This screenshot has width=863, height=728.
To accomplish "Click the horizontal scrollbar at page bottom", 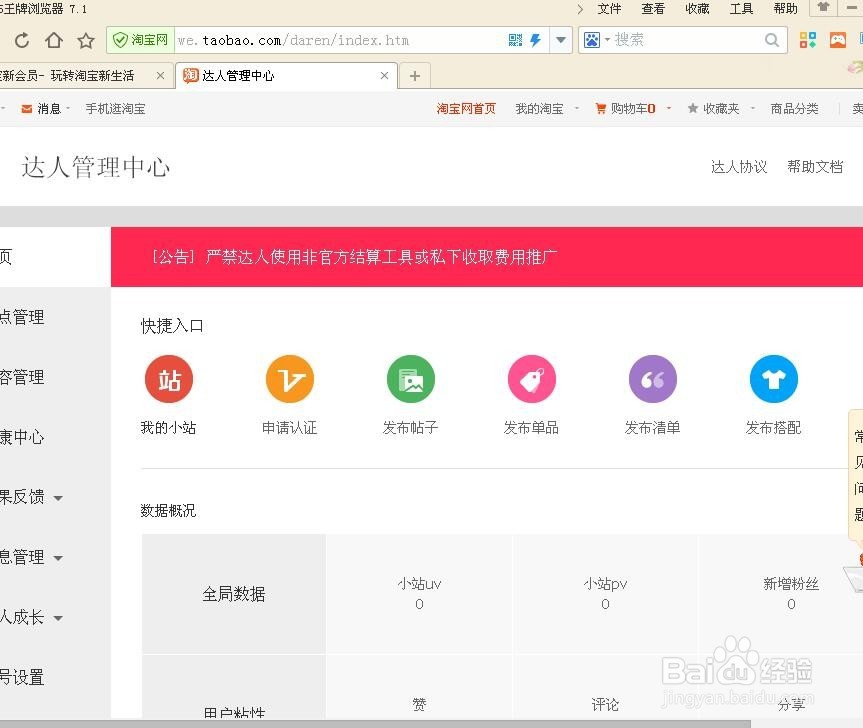I will [x=375, y=724].
